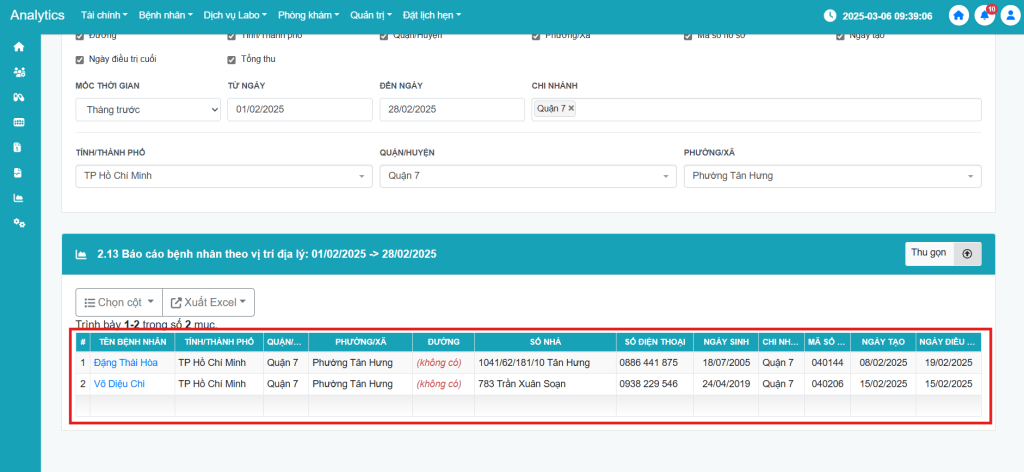Open the Mốc thời gian dropdown showing Tháng trước
This screenshot has width=1024, height=472.
[147, 109]
